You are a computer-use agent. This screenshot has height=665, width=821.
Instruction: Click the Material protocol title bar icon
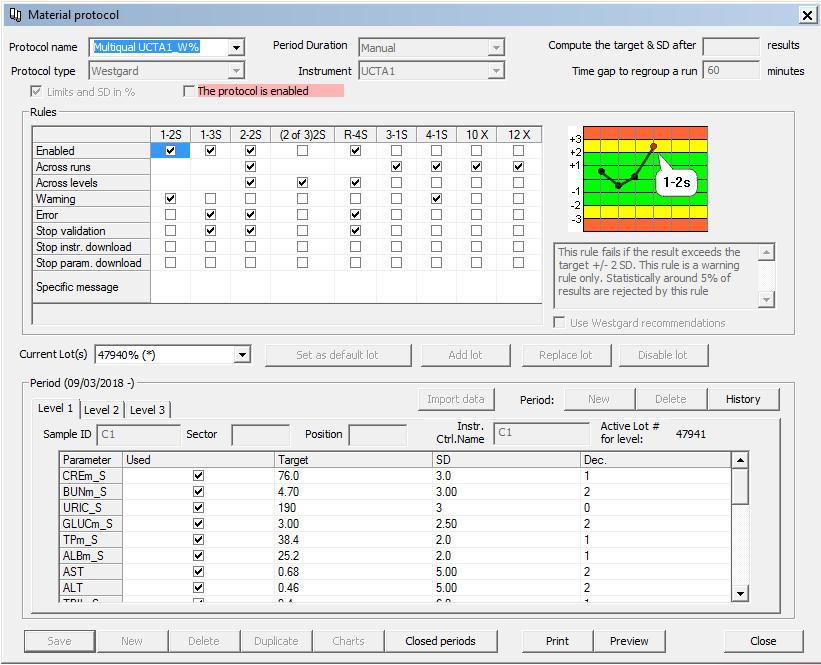tap(15, 15)
